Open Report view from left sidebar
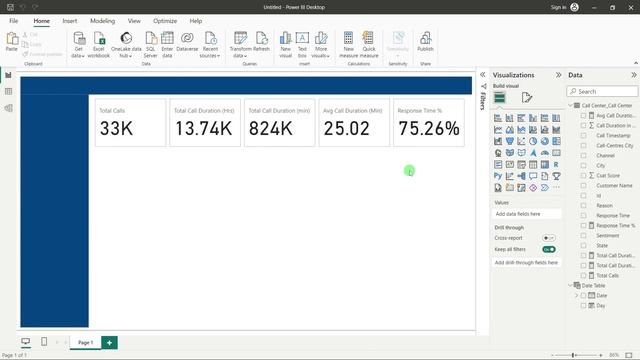 coord(8,75)
